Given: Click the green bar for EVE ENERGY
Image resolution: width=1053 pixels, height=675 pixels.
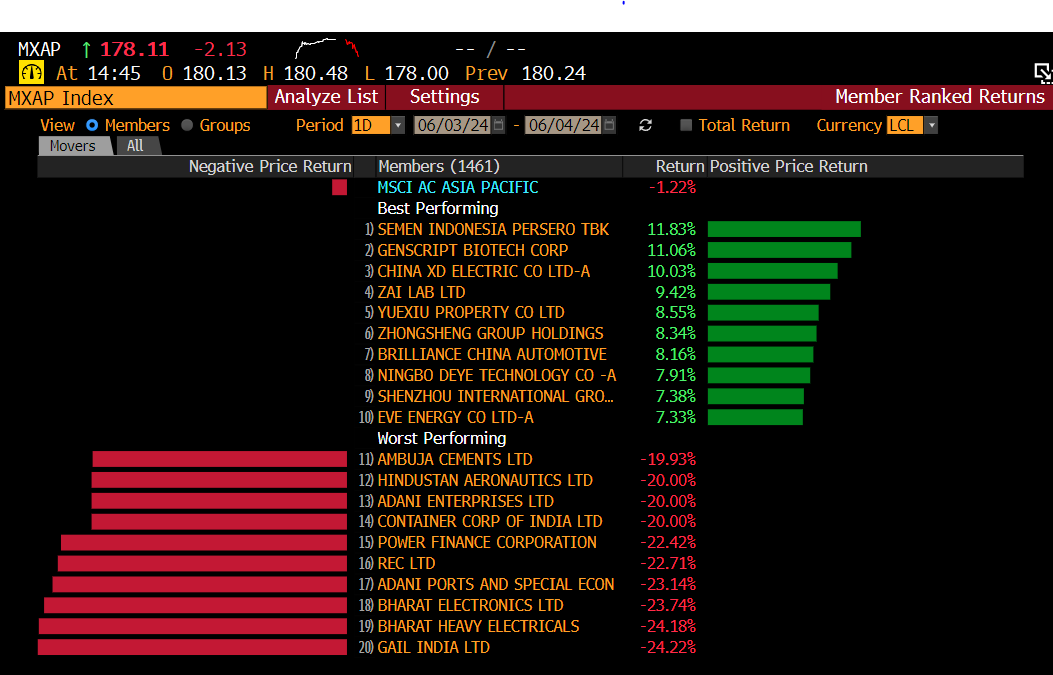Looking at the screenshot, I should pos(755,417).
